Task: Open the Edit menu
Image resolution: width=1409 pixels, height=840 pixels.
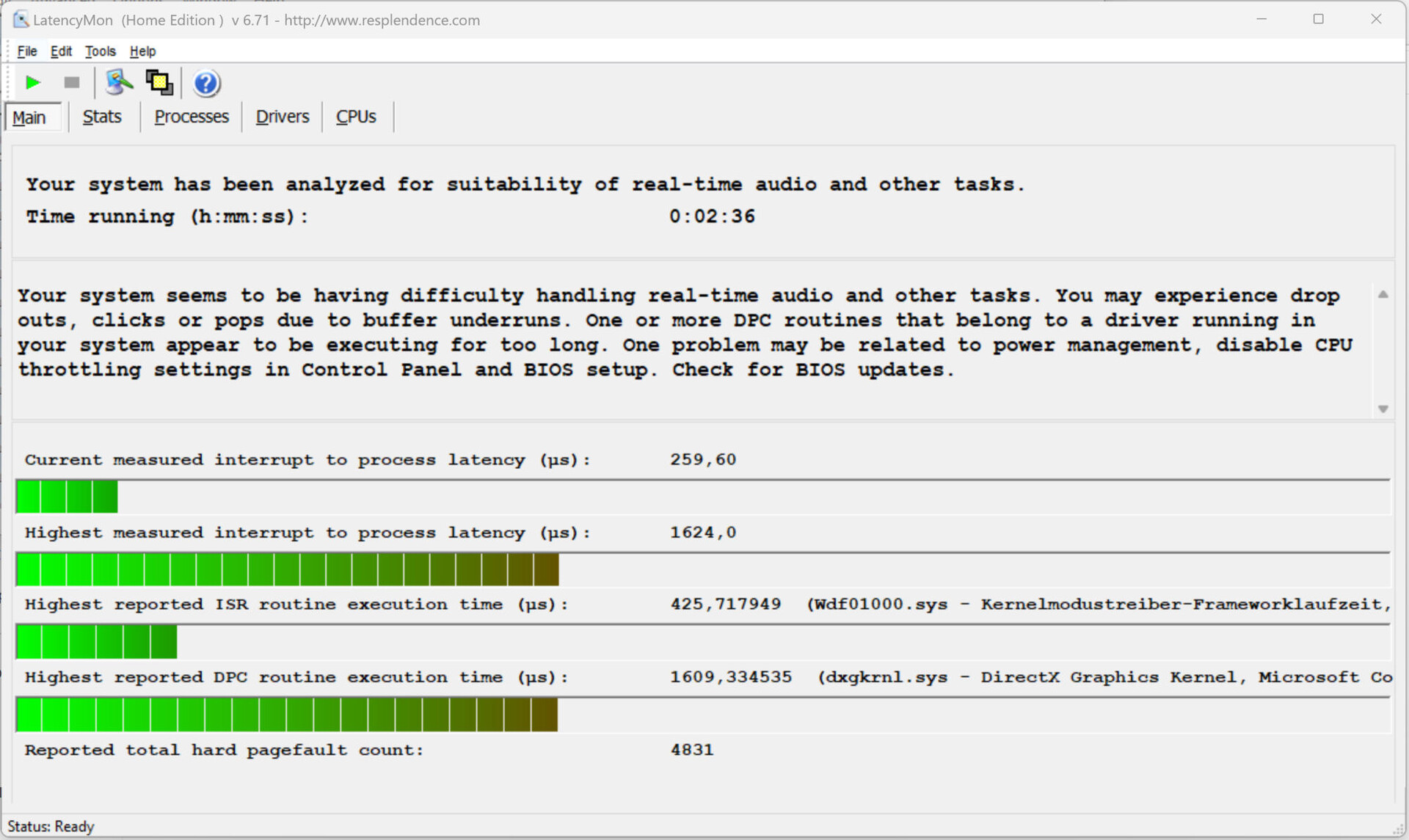Action: [x=61, y=51]
